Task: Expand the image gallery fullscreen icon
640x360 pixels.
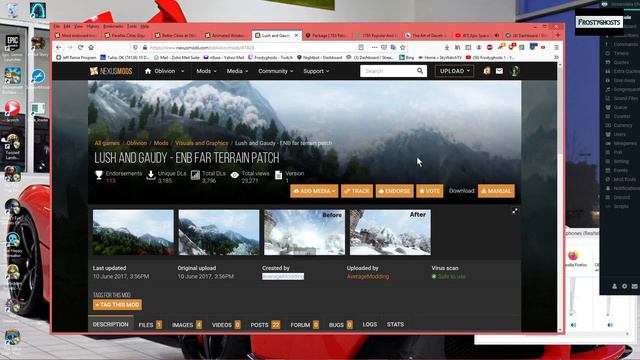Action: (x=515, y=211)
